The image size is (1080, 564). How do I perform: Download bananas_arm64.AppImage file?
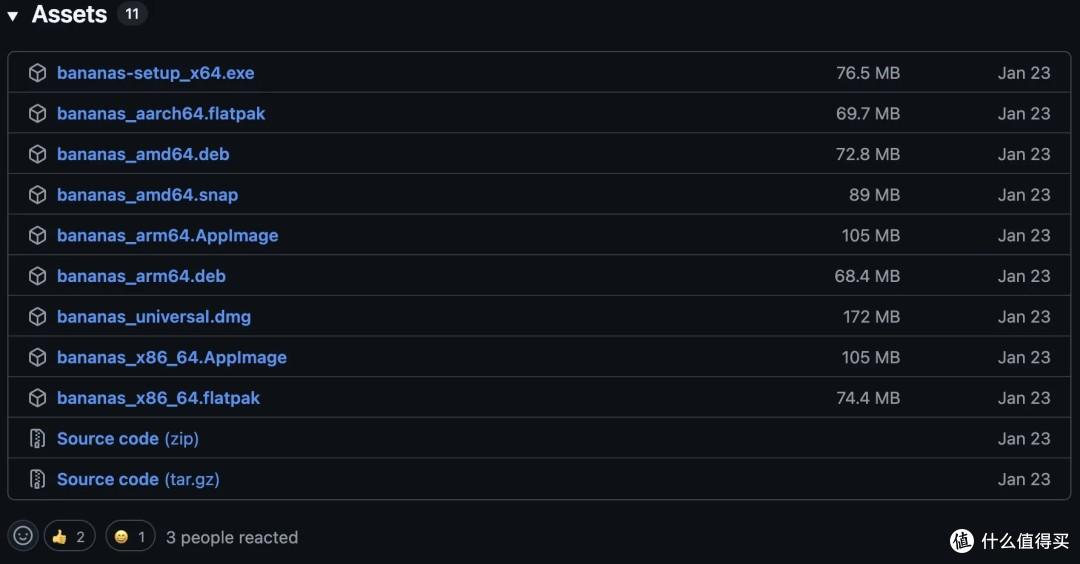(168, 236)
